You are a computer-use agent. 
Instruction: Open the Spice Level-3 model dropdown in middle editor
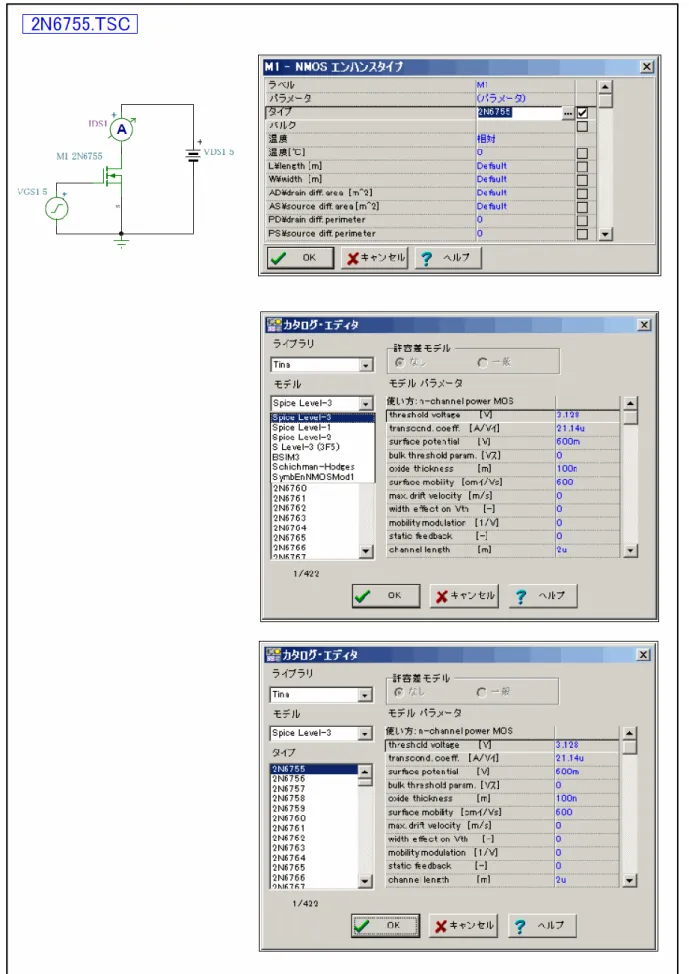point(366,404)
